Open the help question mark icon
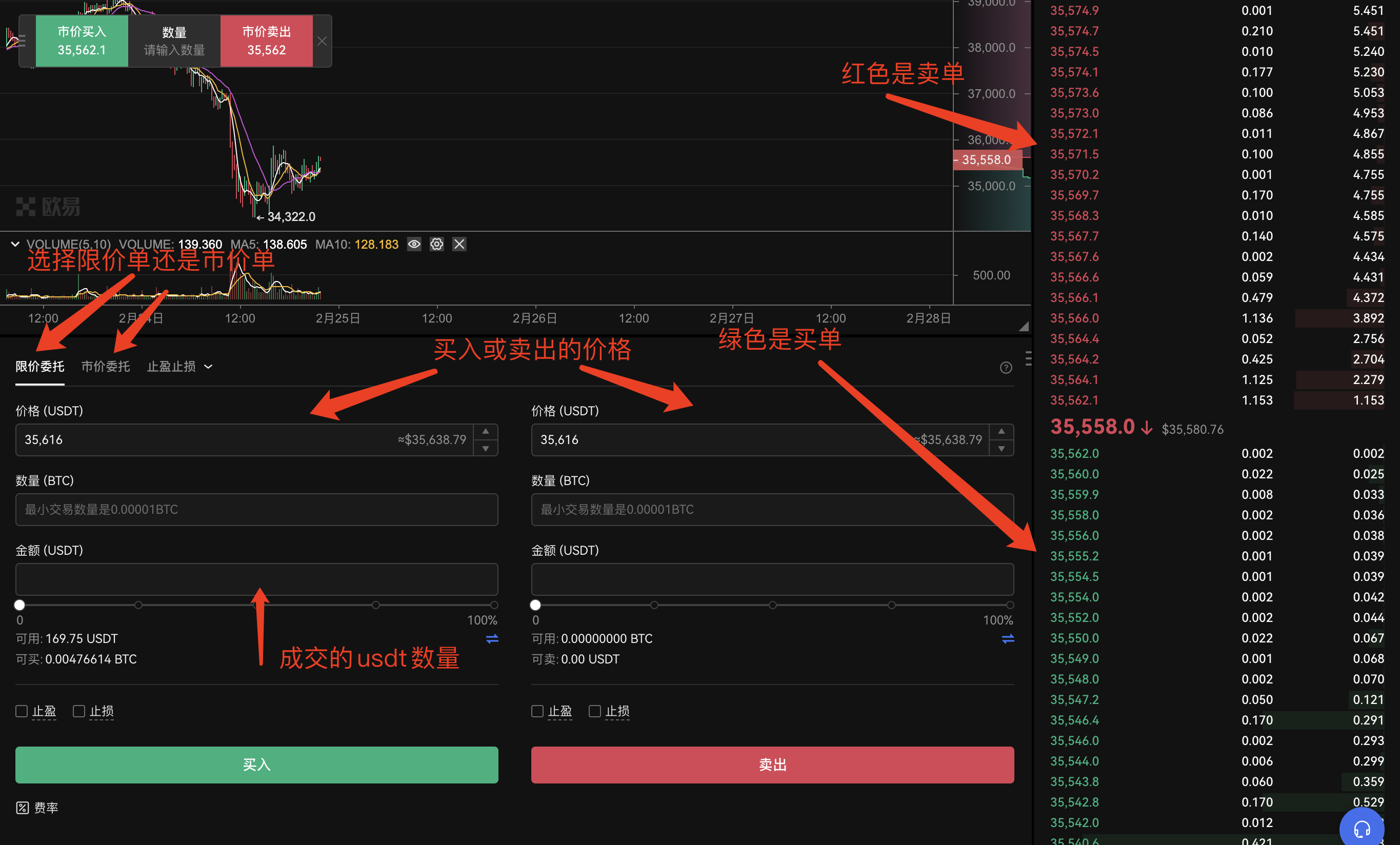1400x845 pixels. (x=1006, y=368)
